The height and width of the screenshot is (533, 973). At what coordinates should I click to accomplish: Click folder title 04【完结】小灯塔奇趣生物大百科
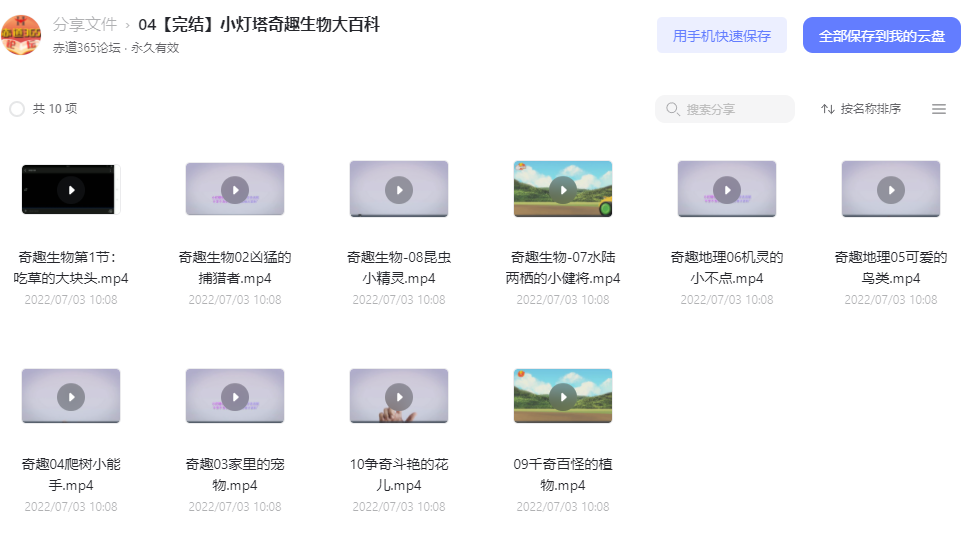pos(259,25)
